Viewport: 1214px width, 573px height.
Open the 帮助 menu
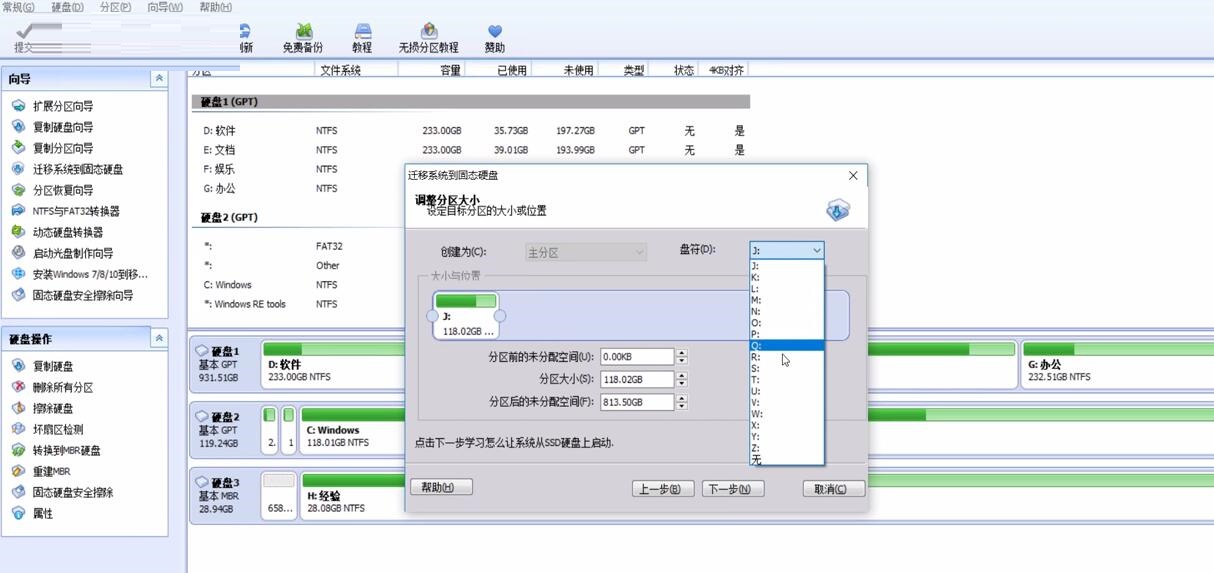click(x=216, y=7)
